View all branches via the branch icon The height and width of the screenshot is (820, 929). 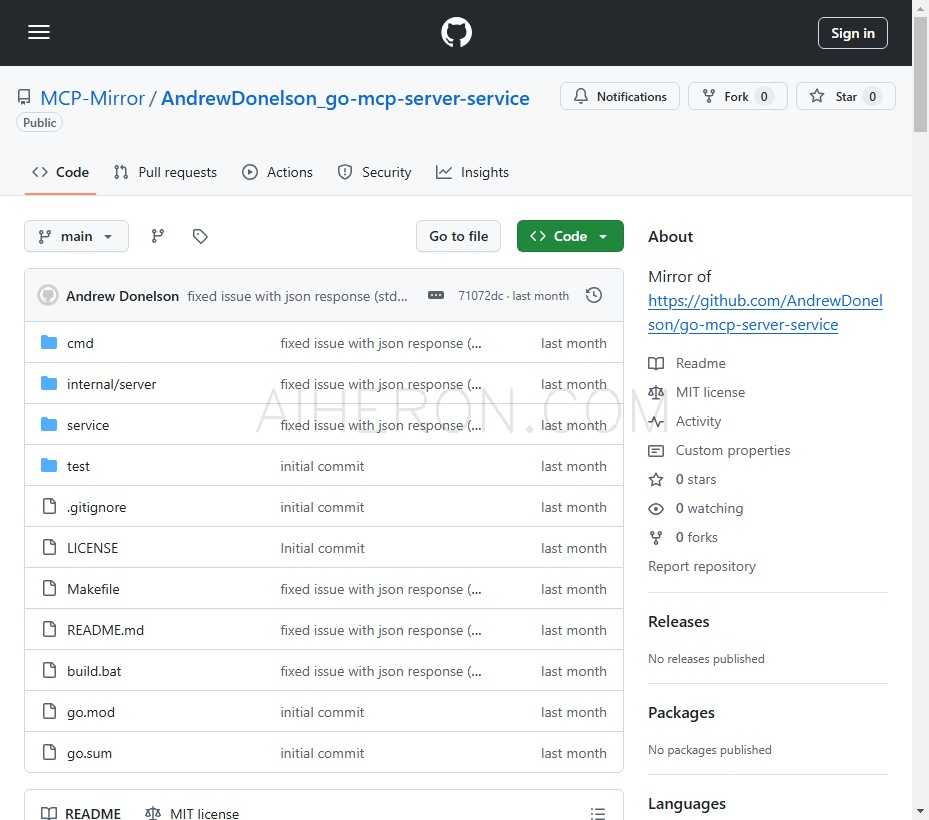tap(157, 236)
